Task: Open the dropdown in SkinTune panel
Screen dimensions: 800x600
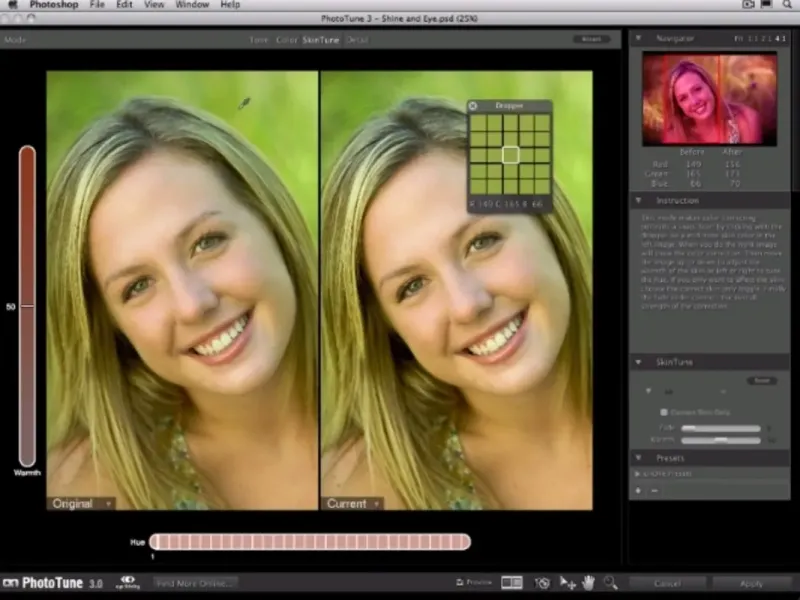Action: 648,391
